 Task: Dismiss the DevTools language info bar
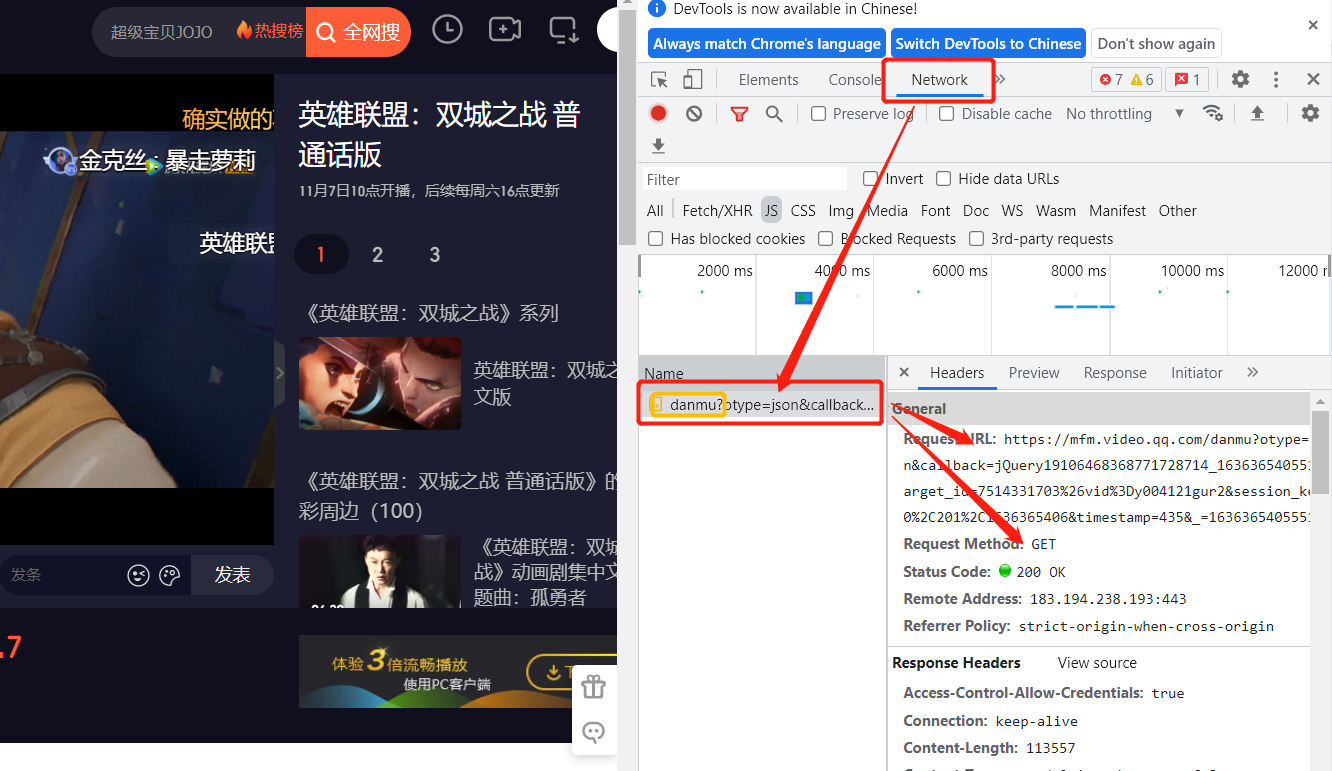tap(1313, 25)
